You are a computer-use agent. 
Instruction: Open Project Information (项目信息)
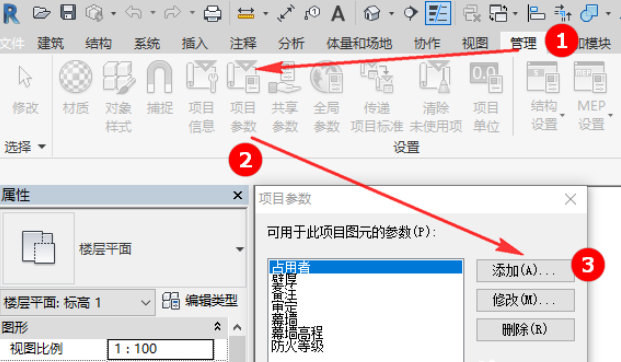202,97
